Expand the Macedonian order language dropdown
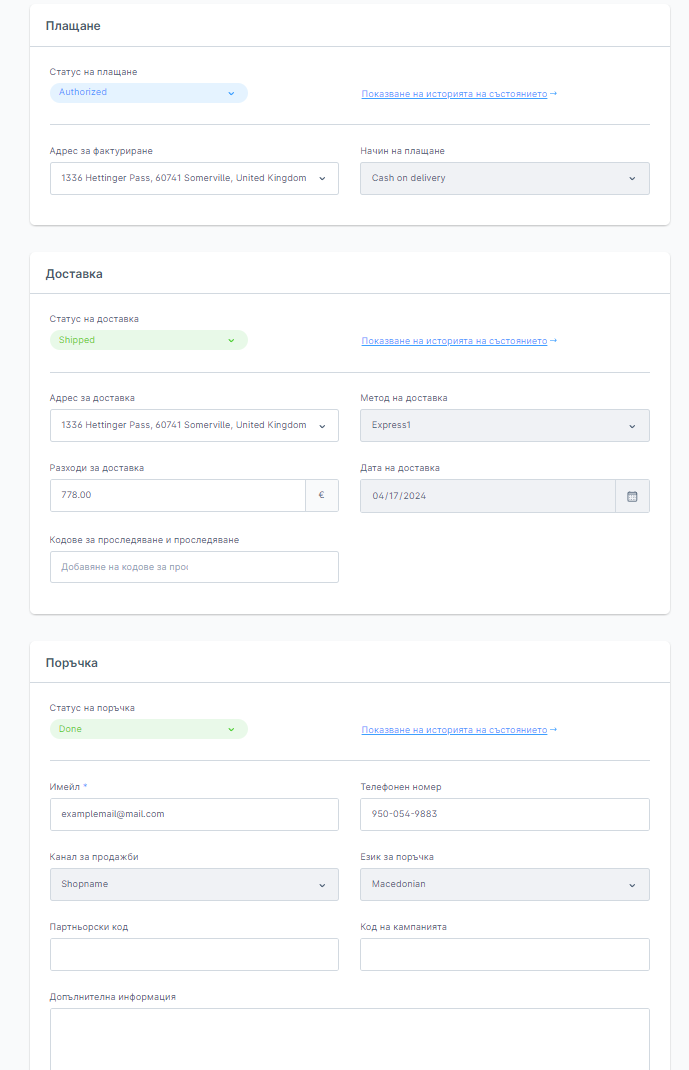Viewport: 689px width, 1070px height. [504, 884]
